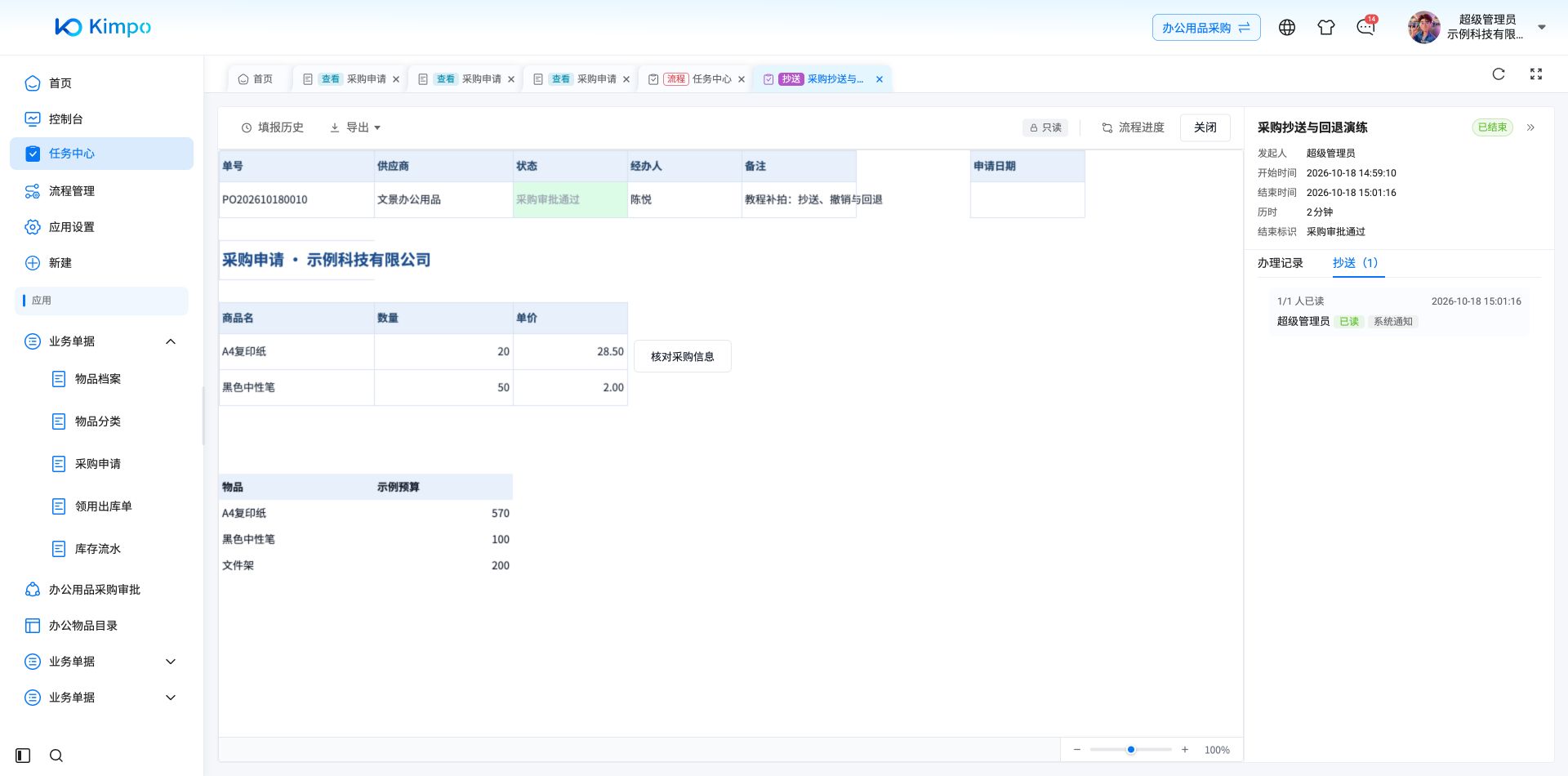Viewport: 1568px width, 776px height.
Task: Click zoom out minus icon
Action: (1077, 750)
